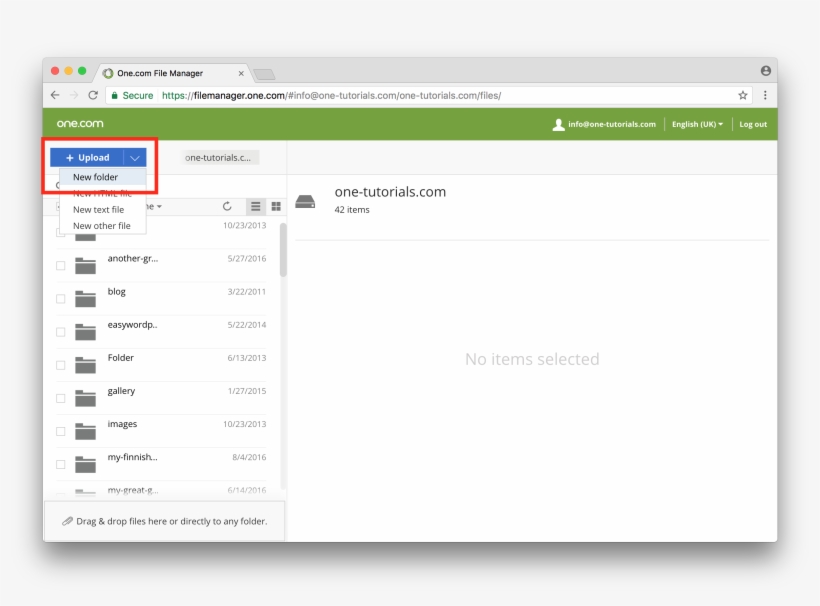
Task: Open the images folder name
Action: (x=122, y=424)
